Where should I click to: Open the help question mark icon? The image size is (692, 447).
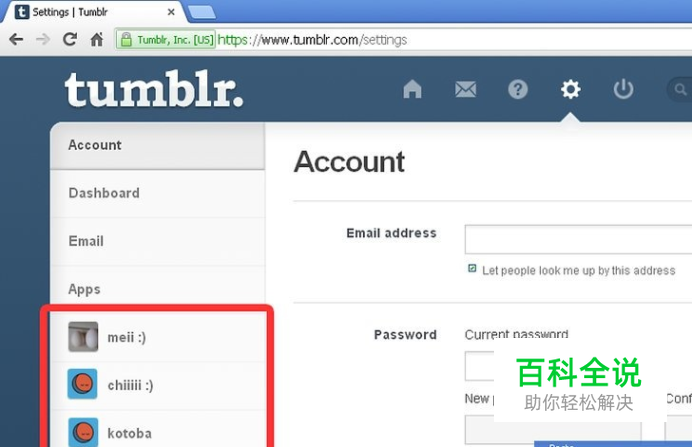pos(518,90)
